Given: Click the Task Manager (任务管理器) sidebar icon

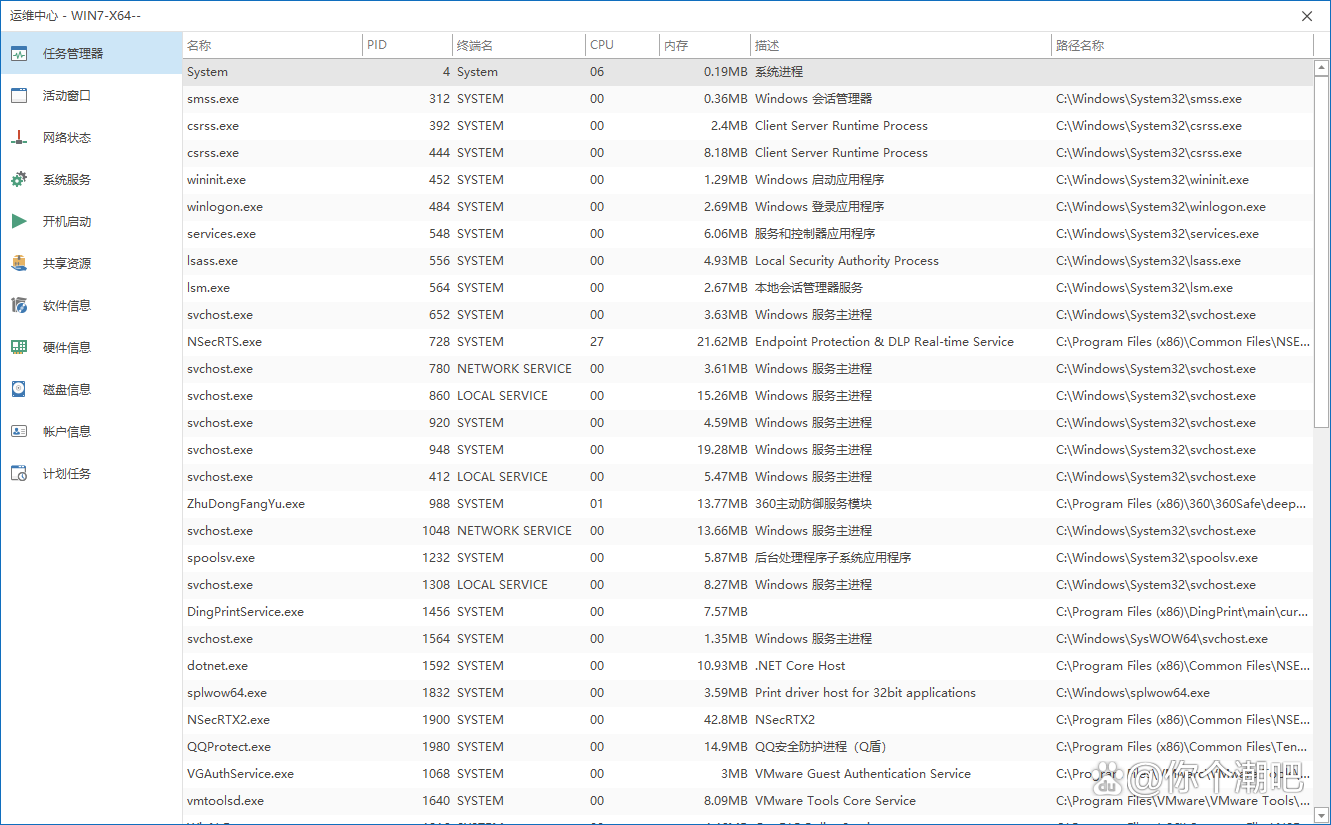Looking at the screenshot, I should pyautogui.click(x=19, y=54).
